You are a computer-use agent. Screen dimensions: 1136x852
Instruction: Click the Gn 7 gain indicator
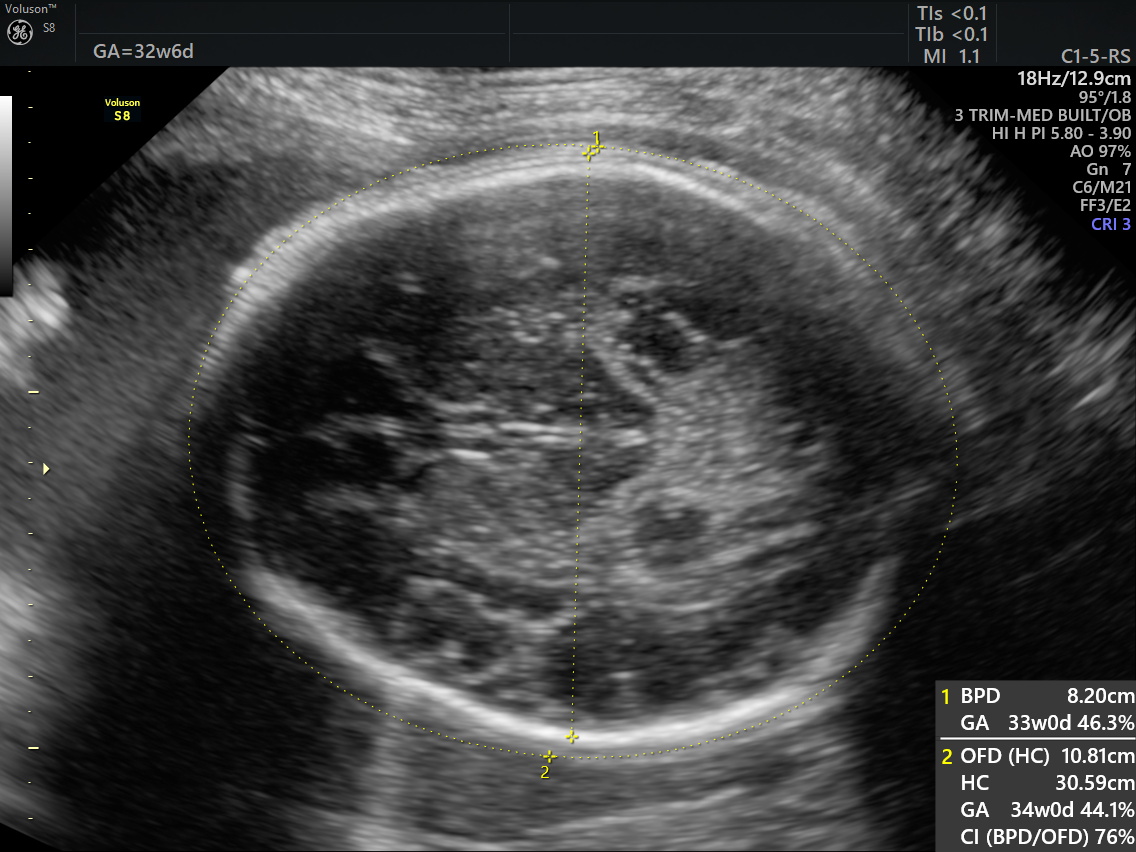point(1108,170)
